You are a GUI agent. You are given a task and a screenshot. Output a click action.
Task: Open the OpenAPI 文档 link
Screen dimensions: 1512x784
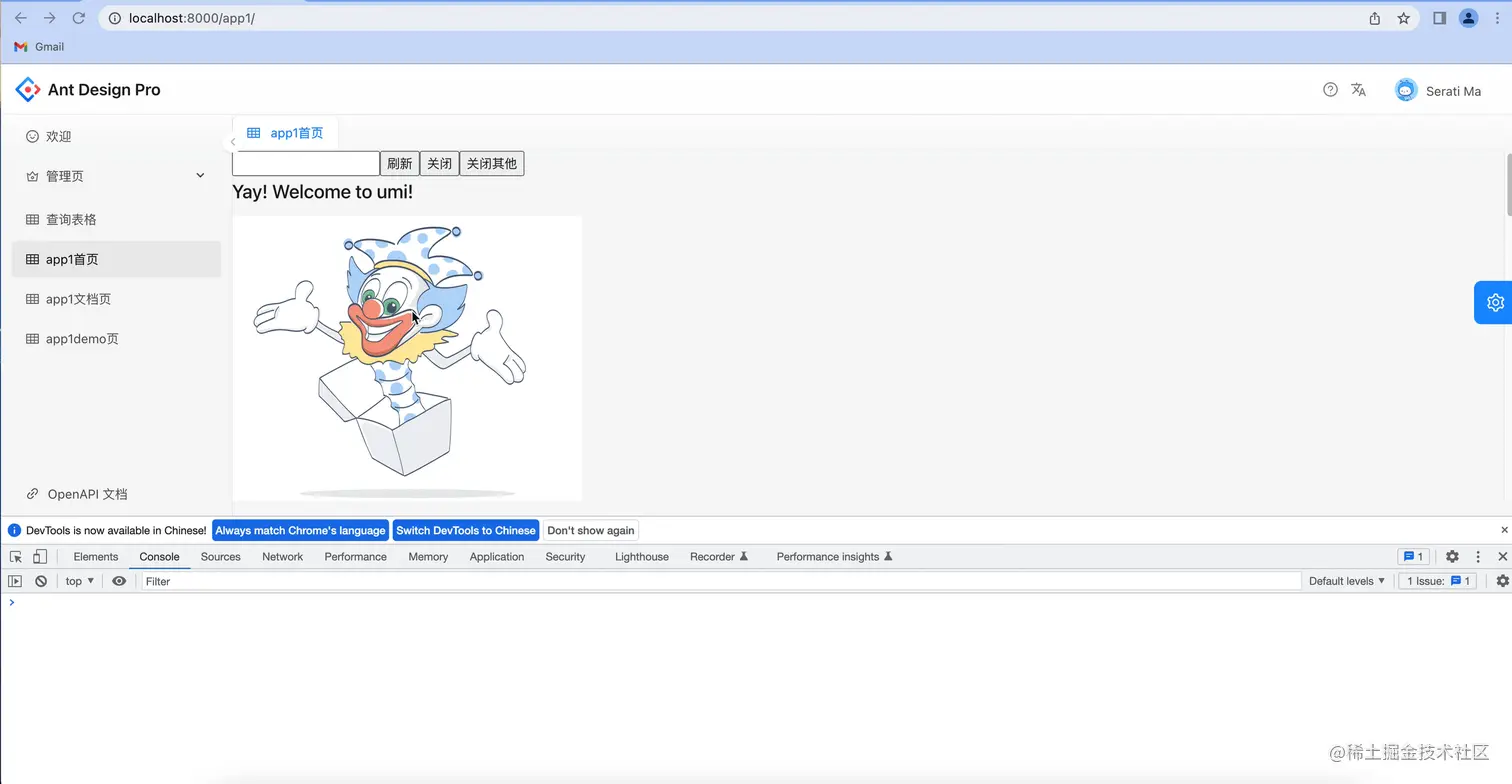point(78,494)
